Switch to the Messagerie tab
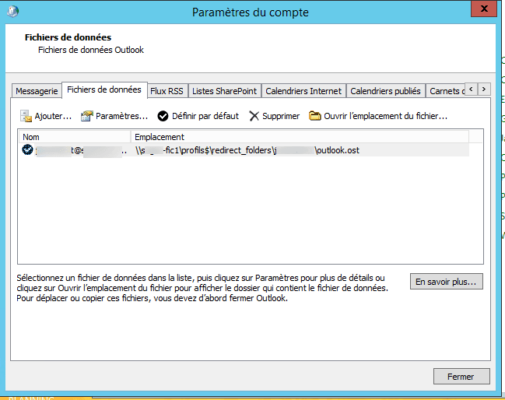Image resolution: width=505 pixels, height=400 pixels. coord(37,91)
